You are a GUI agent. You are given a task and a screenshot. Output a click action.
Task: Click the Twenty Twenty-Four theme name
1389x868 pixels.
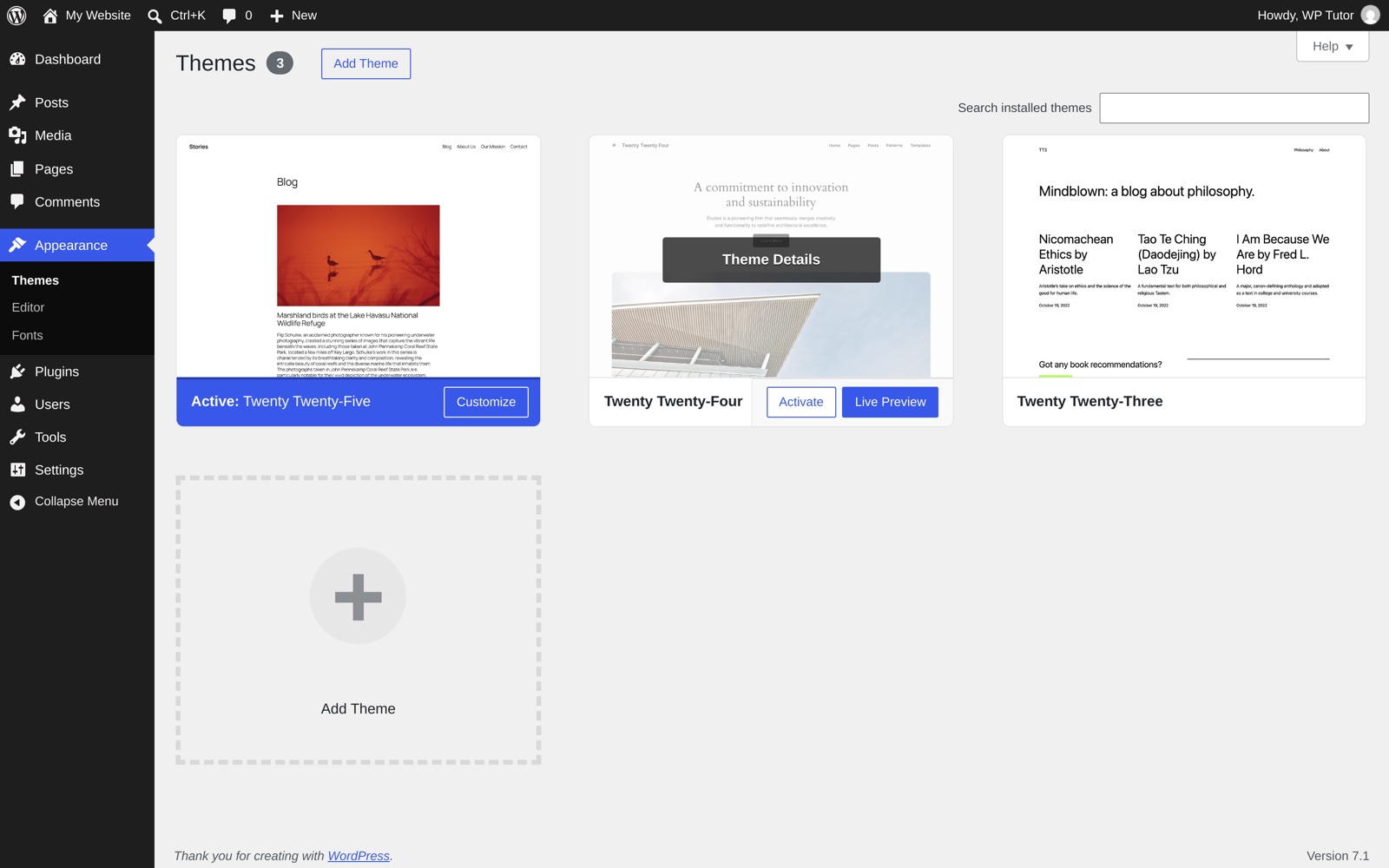[673, 401]
